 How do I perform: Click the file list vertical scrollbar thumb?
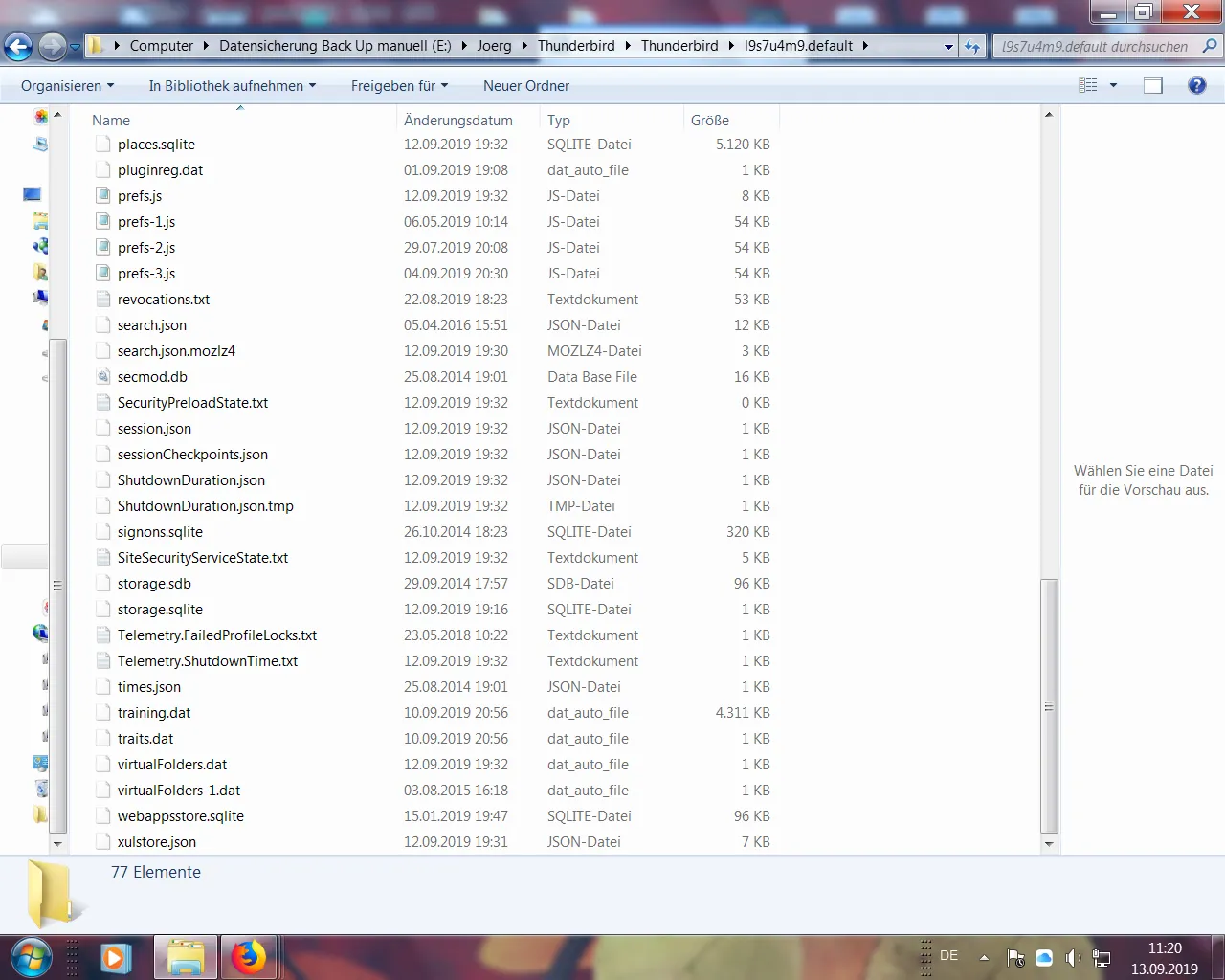[x=1049, y=706]
